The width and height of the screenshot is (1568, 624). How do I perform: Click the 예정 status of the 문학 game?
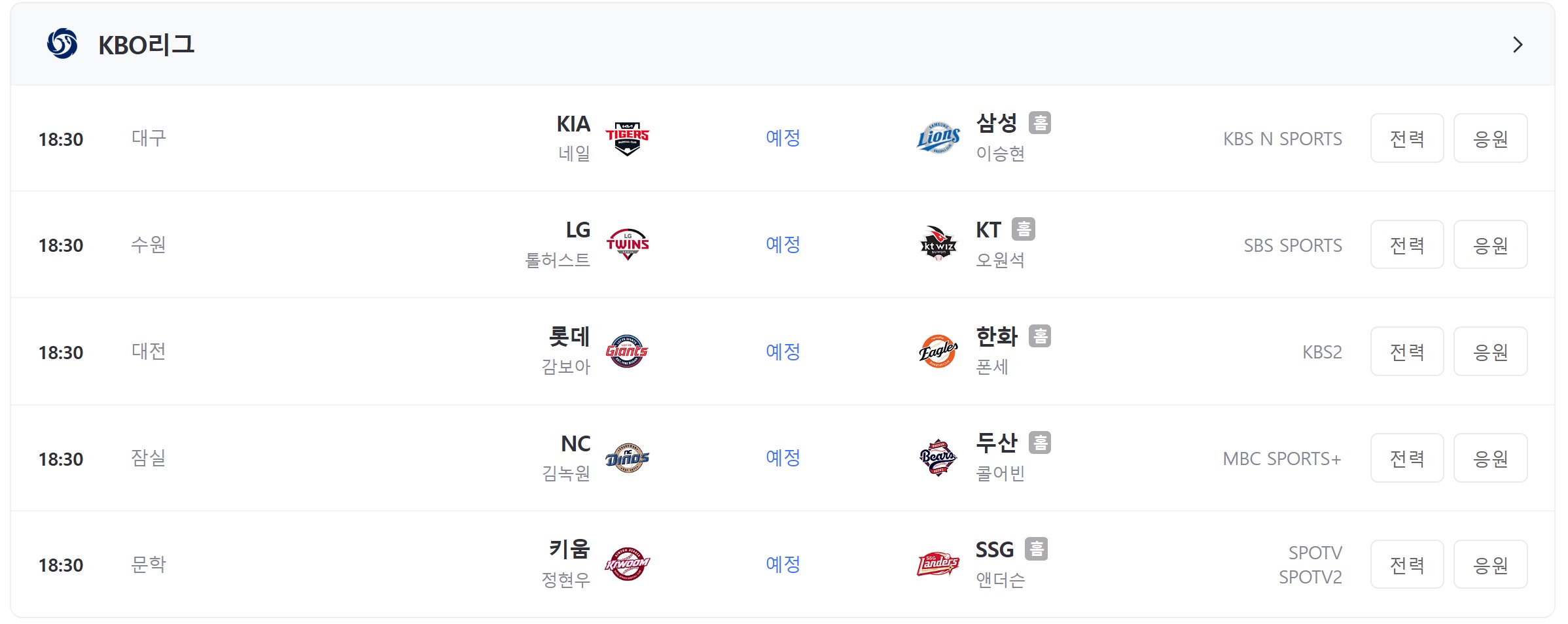pos(783,564)
